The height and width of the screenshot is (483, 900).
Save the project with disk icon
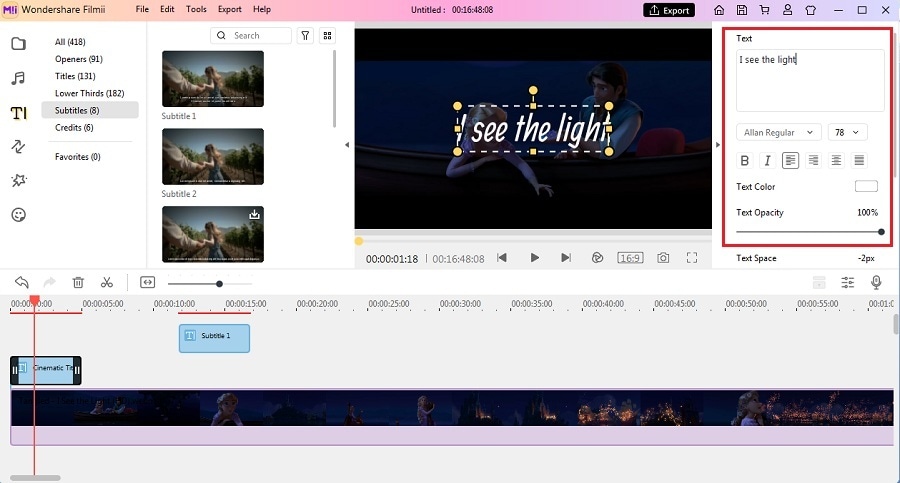coord(742,10)
